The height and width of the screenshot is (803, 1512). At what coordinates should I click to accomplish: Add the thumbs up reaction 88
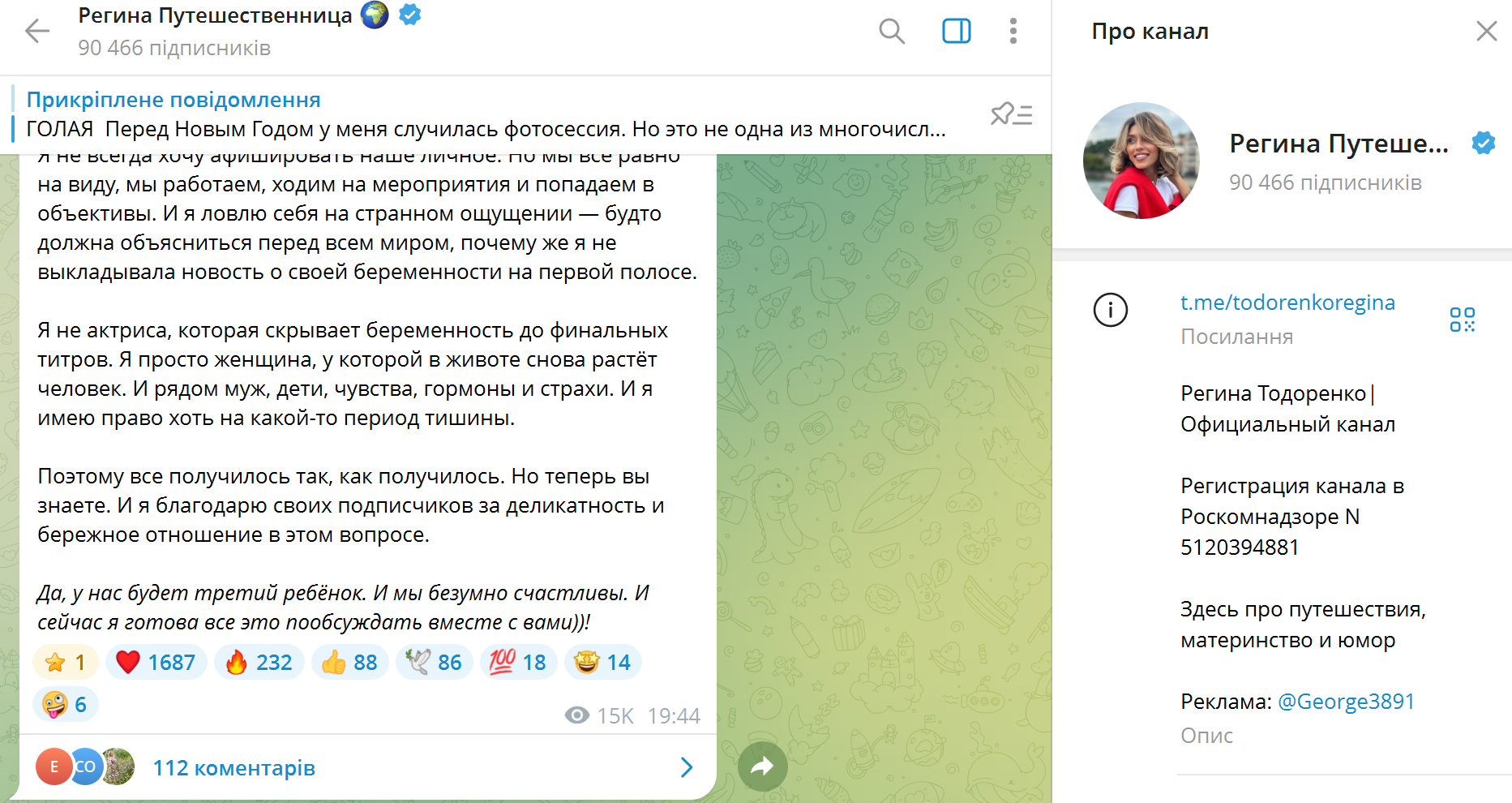pos(350,663)
